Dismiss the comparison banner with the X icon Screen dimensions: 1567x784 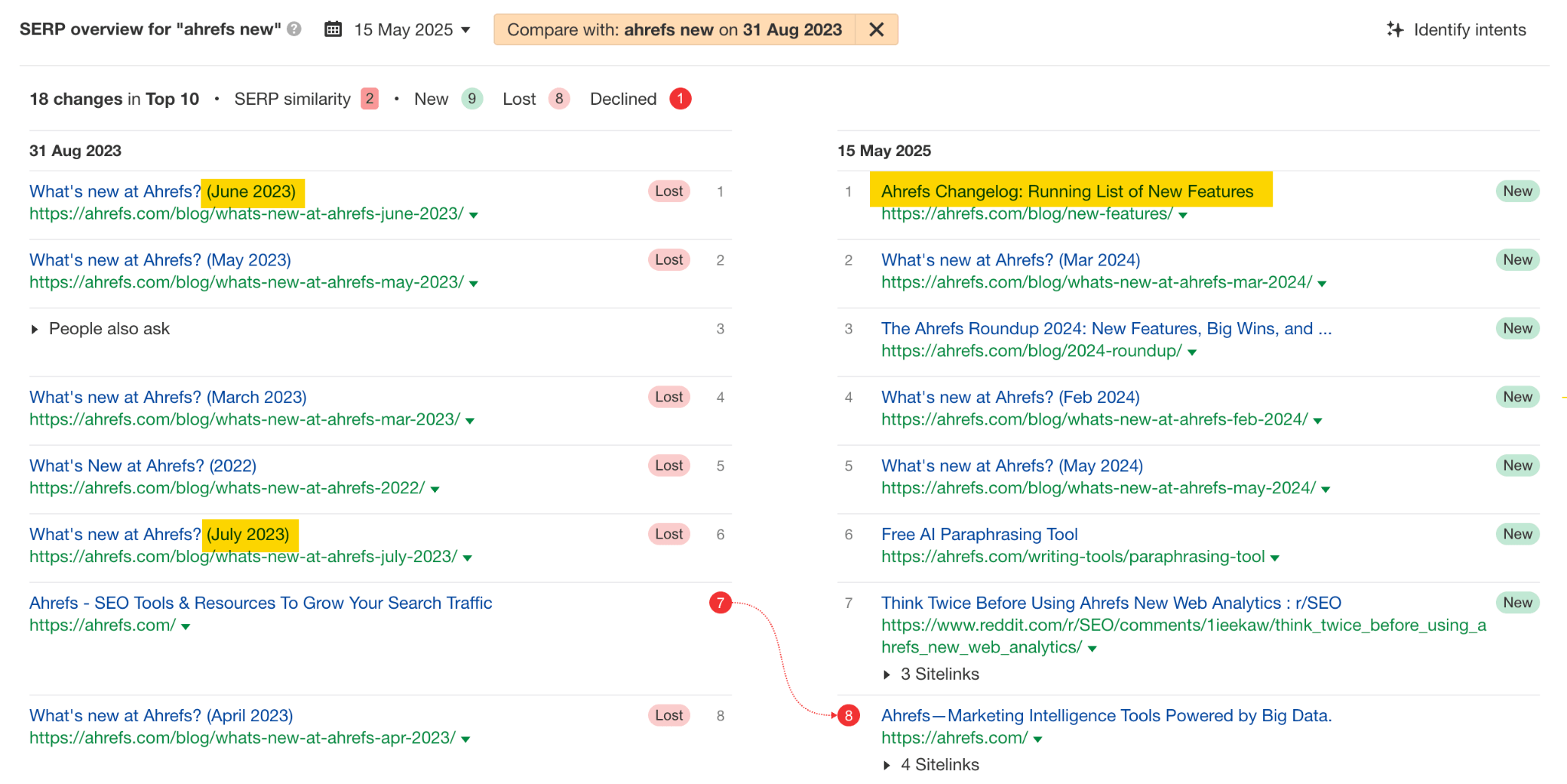click(x=875, y=30)
